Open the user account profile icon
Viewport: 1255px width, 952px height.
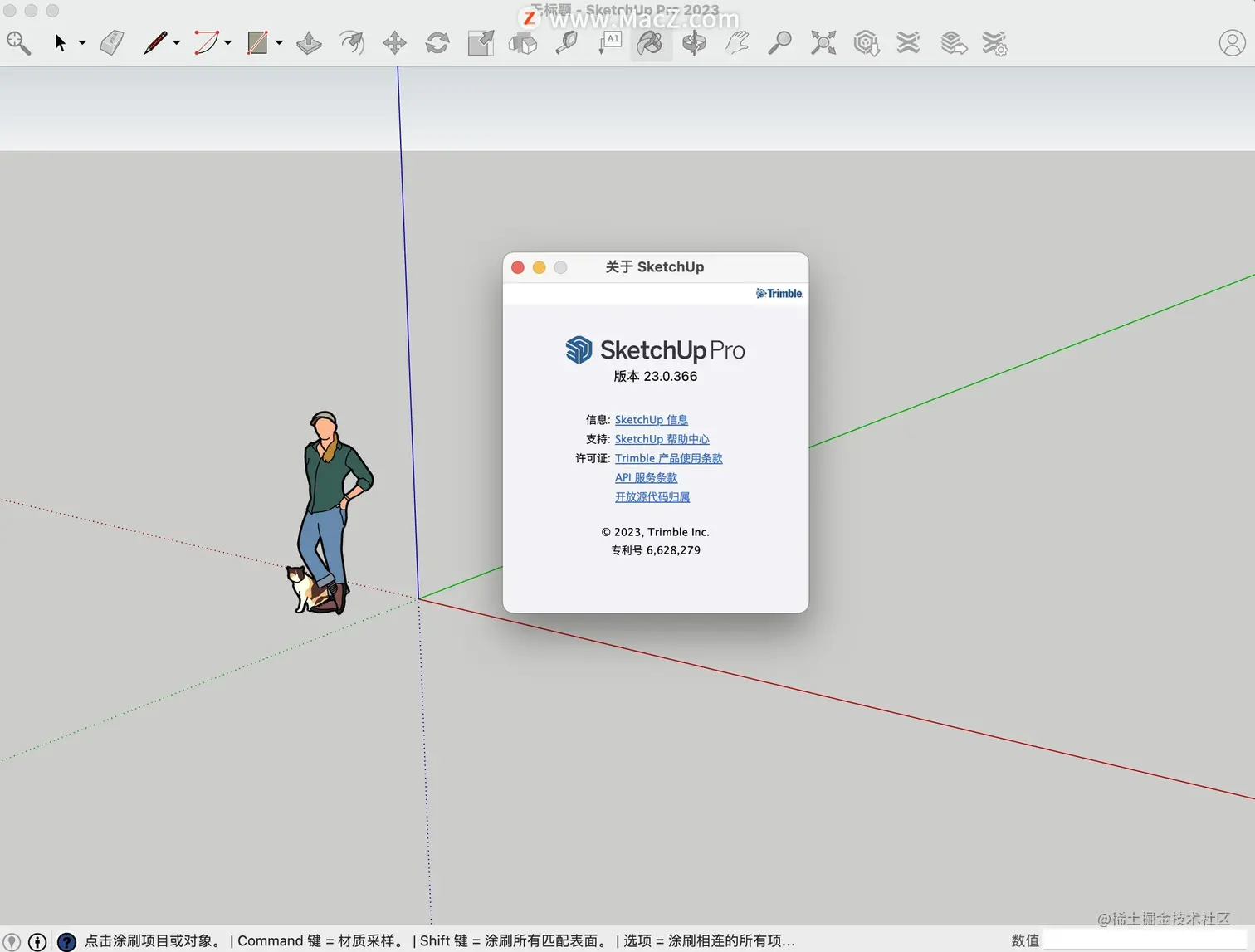[1232, 43]
